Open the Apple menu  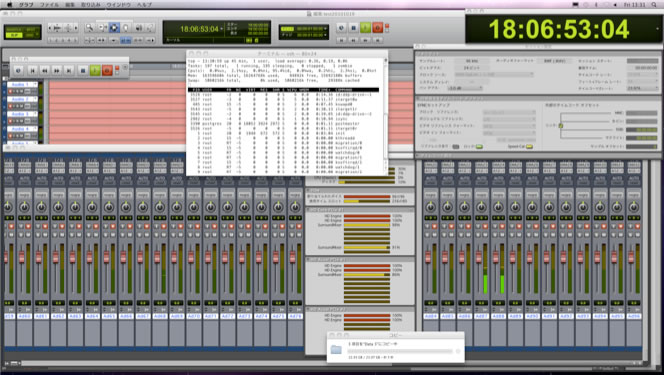[x=9, y=5]
